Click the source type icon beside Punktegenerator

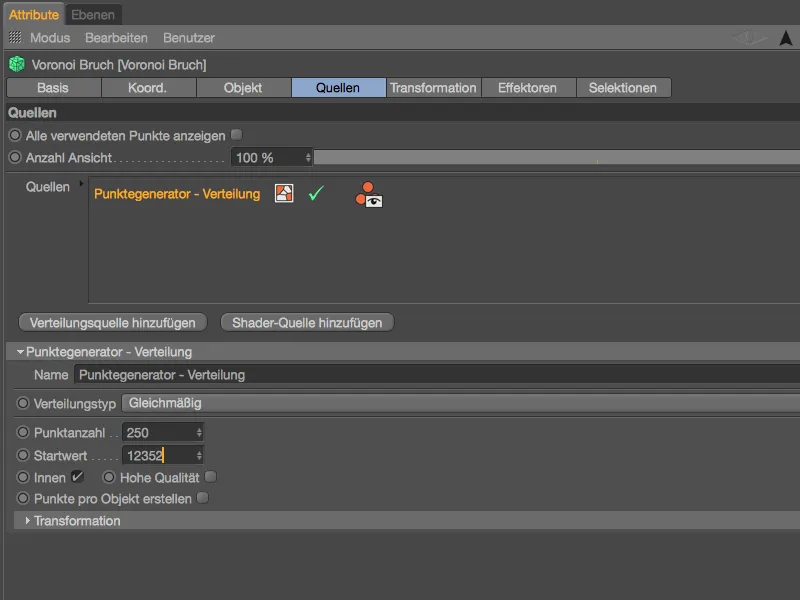click(x=284, y=194)
